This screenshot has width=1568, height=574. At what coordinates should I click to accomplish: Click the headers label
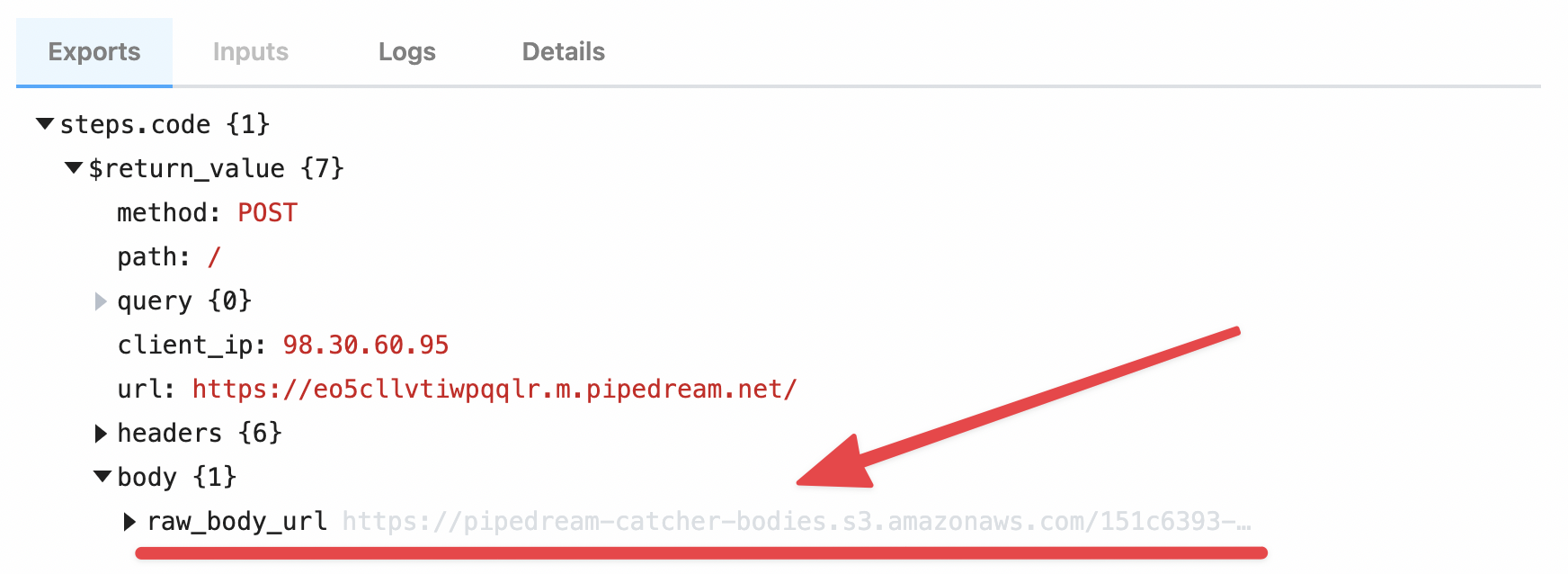point(170,434)
